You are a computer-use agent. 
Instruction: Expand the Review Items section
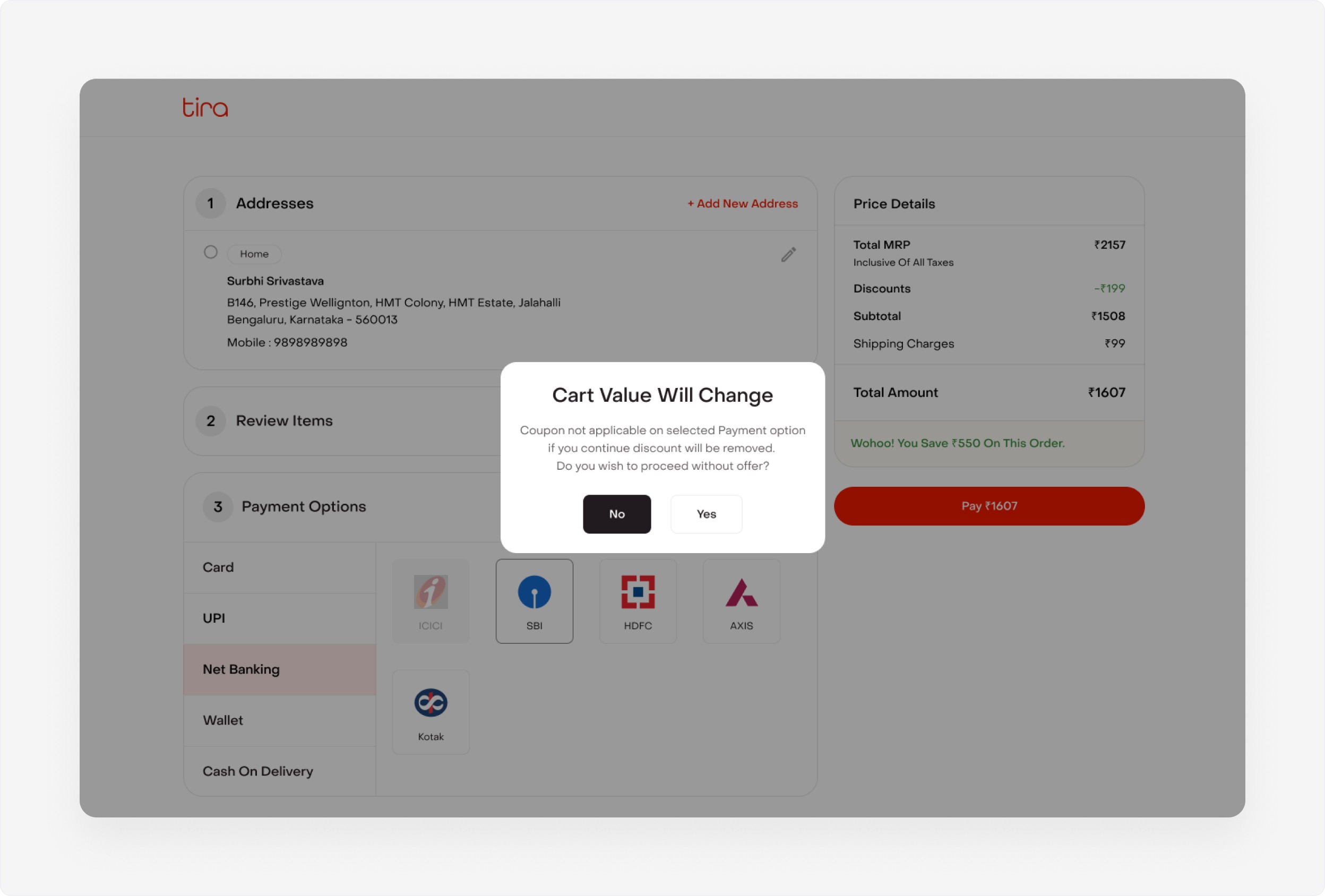coord(284,420)
